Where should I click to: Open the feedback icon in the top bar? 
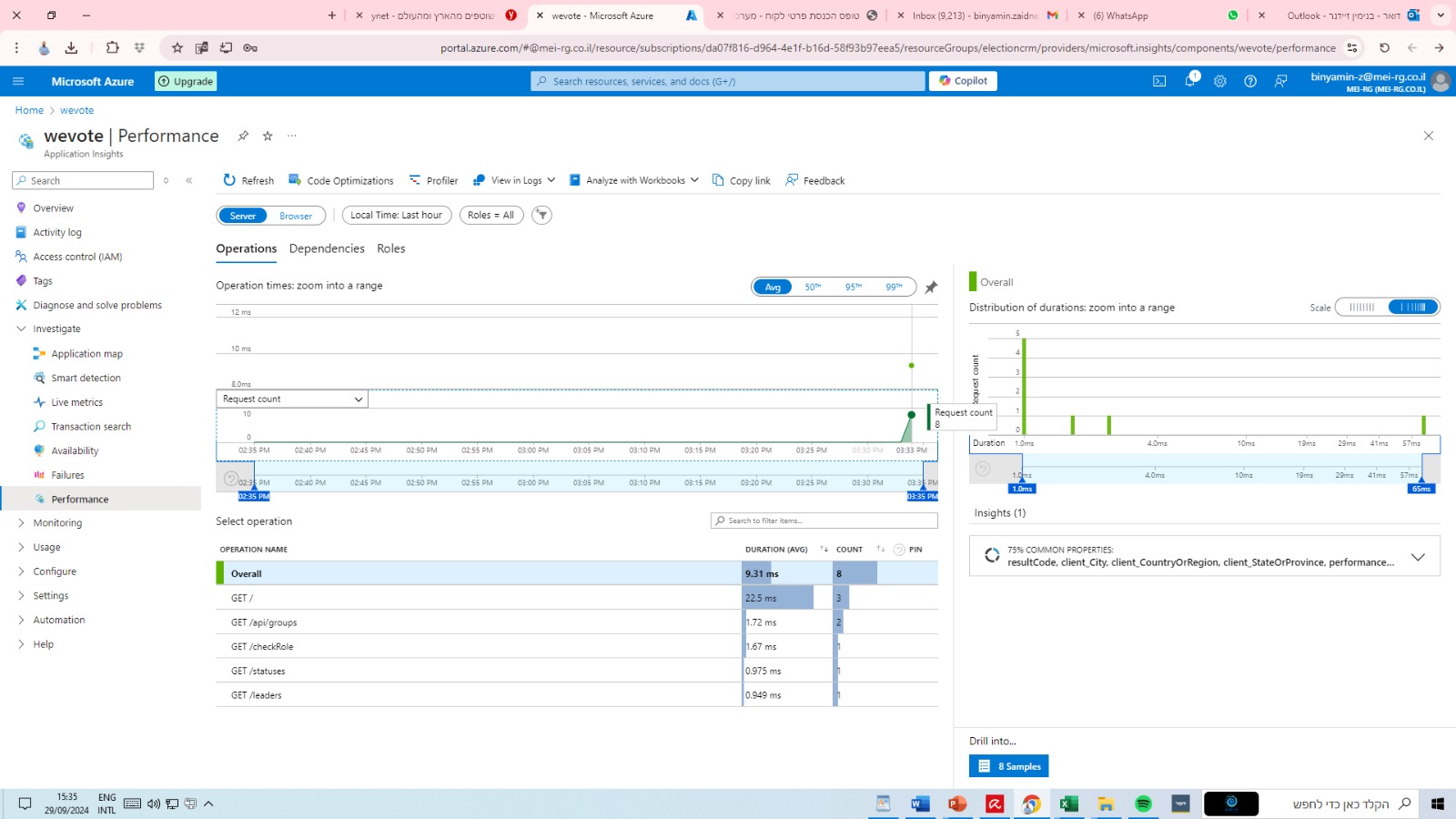(1280, 81)
